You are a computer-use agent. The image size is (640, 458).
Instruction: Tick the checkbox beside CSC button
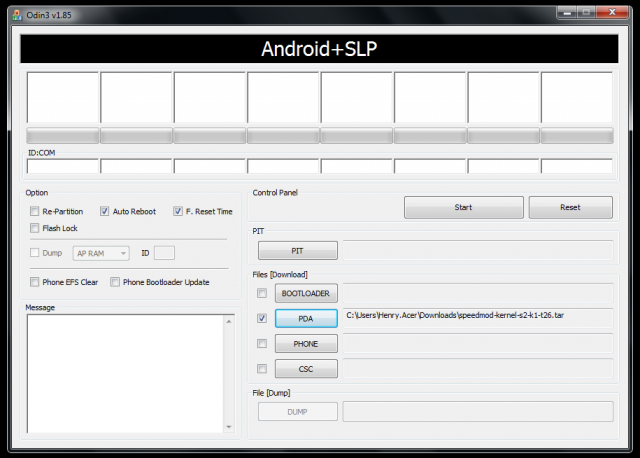(262, 369)
